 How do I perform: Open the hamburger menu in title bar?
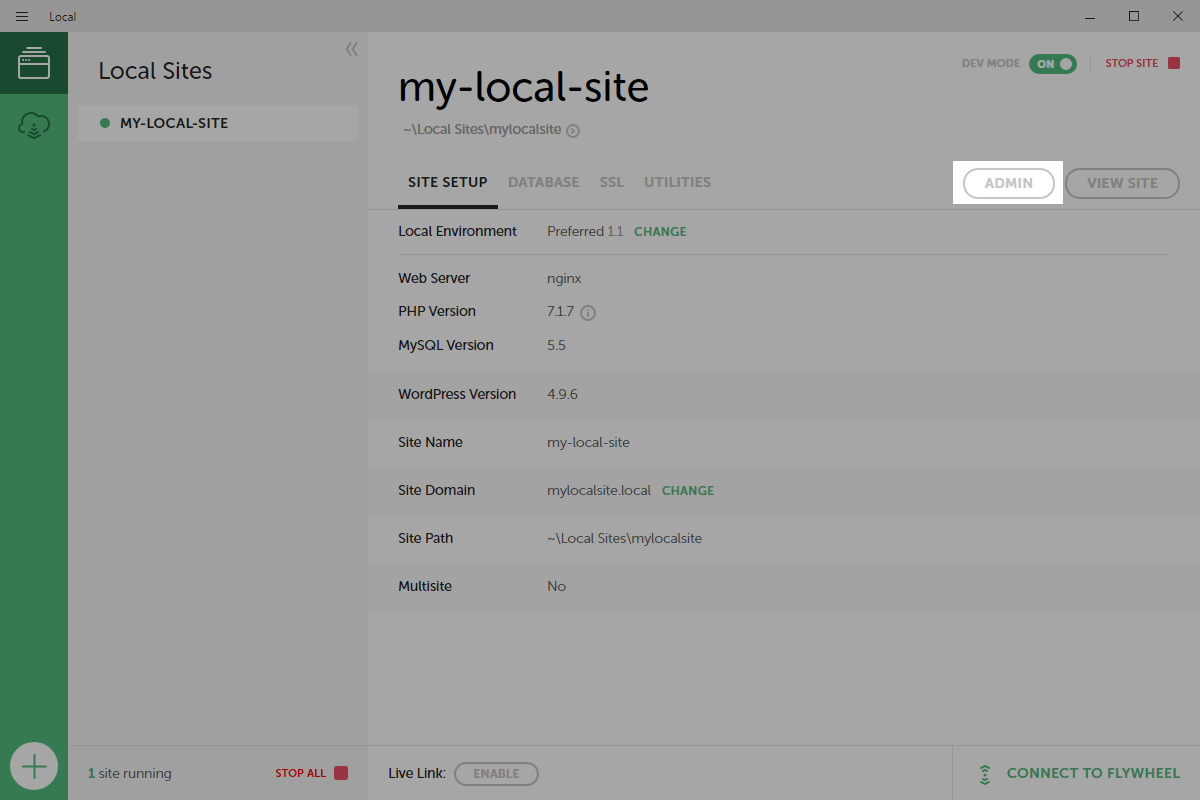click(22, 16)
